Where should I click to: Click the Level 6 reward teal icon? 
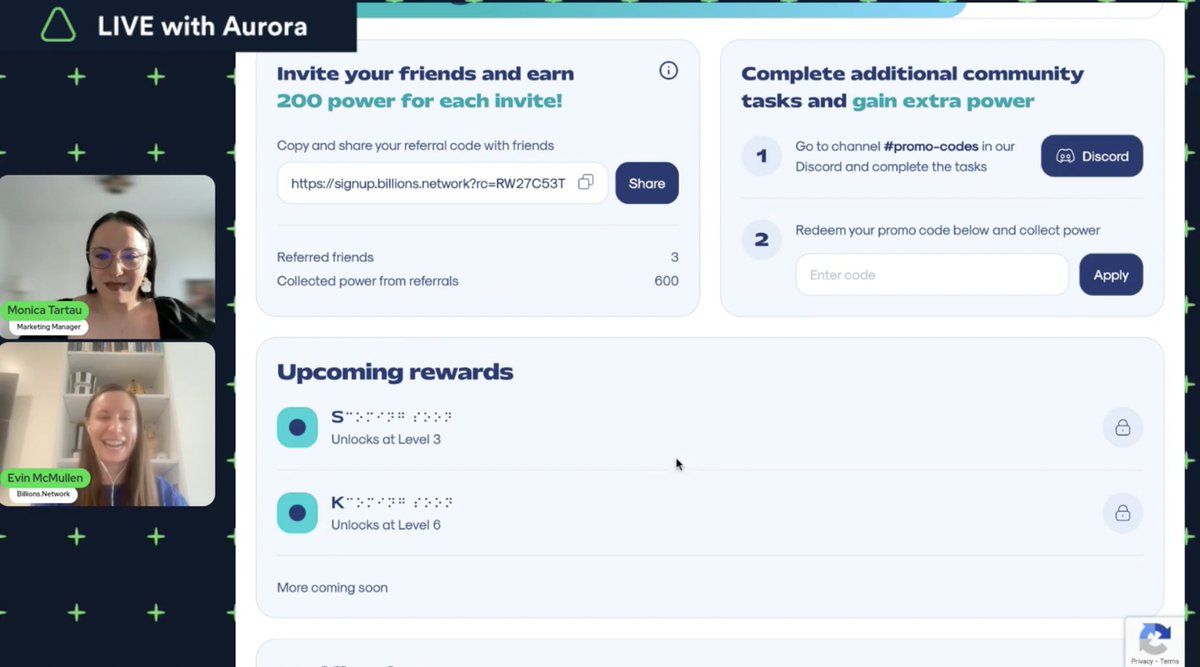coord(297,513)
